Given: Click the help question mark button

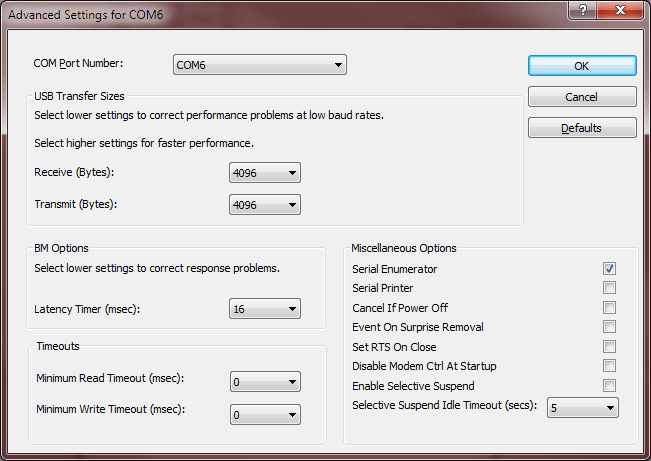Looking at the screenshot, I should (581, 11).
